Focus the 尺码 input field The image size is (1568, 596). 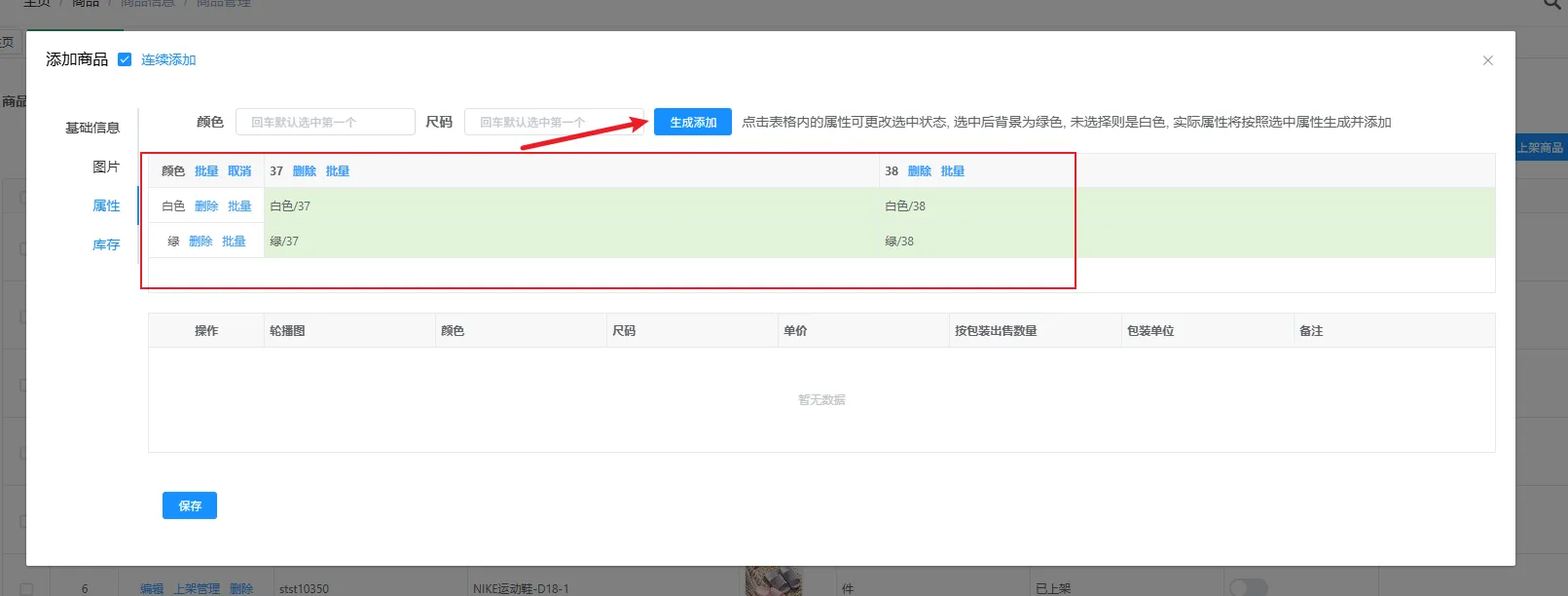click(x=553, y=122)
